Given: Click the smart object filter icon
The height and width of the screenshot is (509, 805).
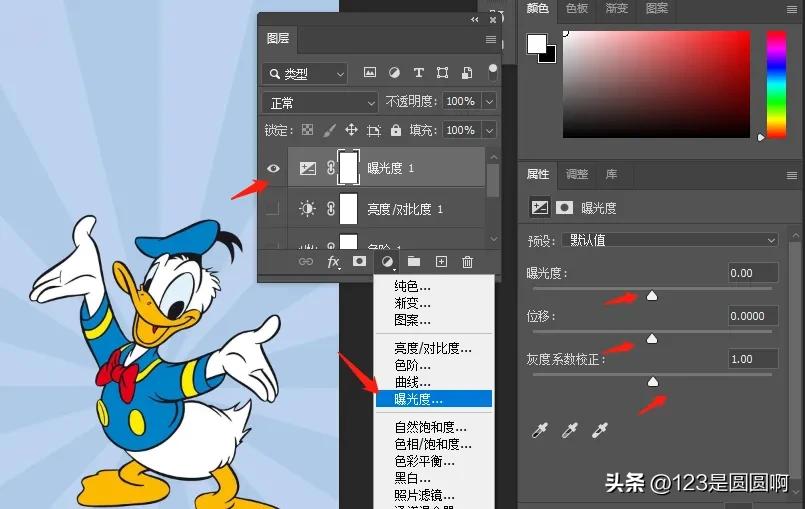Looking at the screenshot, I should pos(467,72).
